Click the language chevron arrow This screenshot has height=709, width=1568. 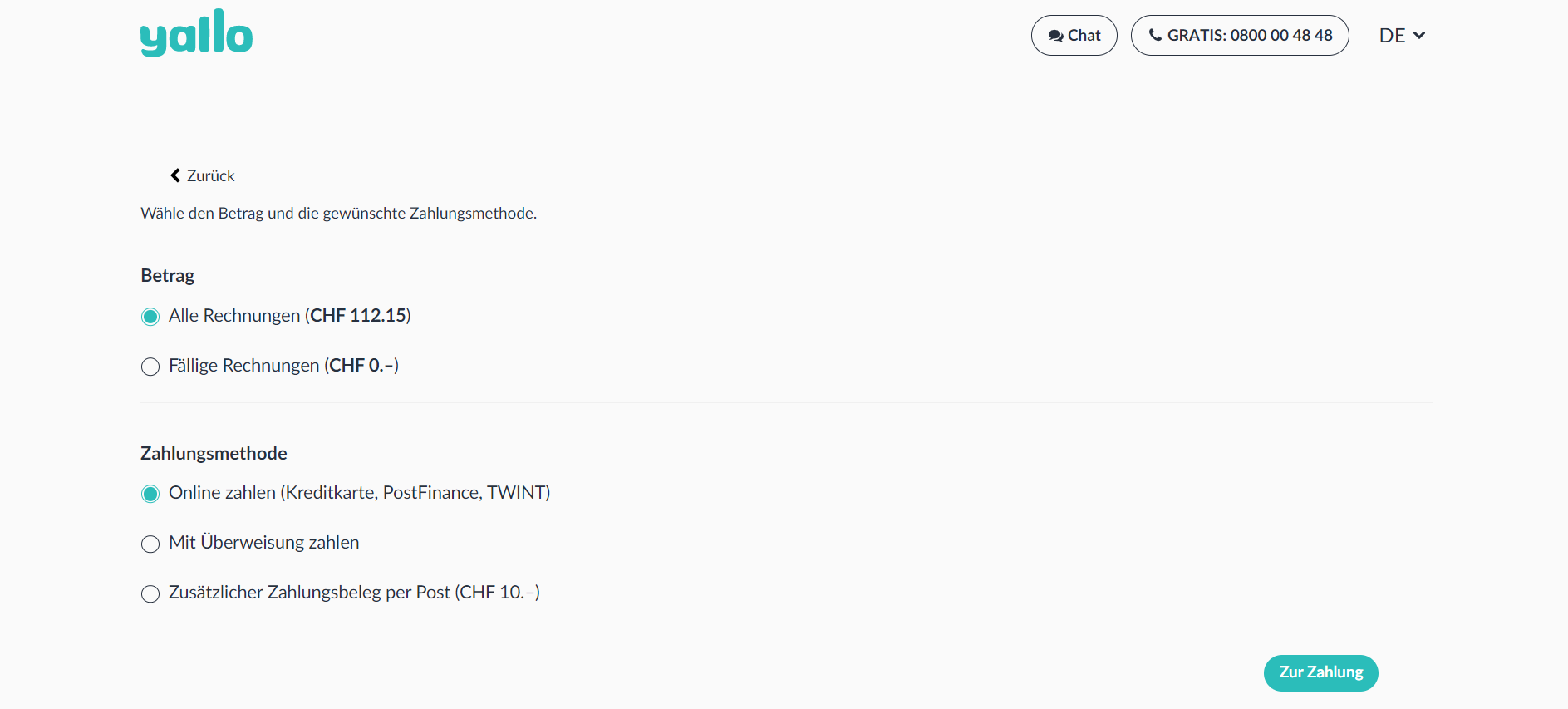point(1419,35)
